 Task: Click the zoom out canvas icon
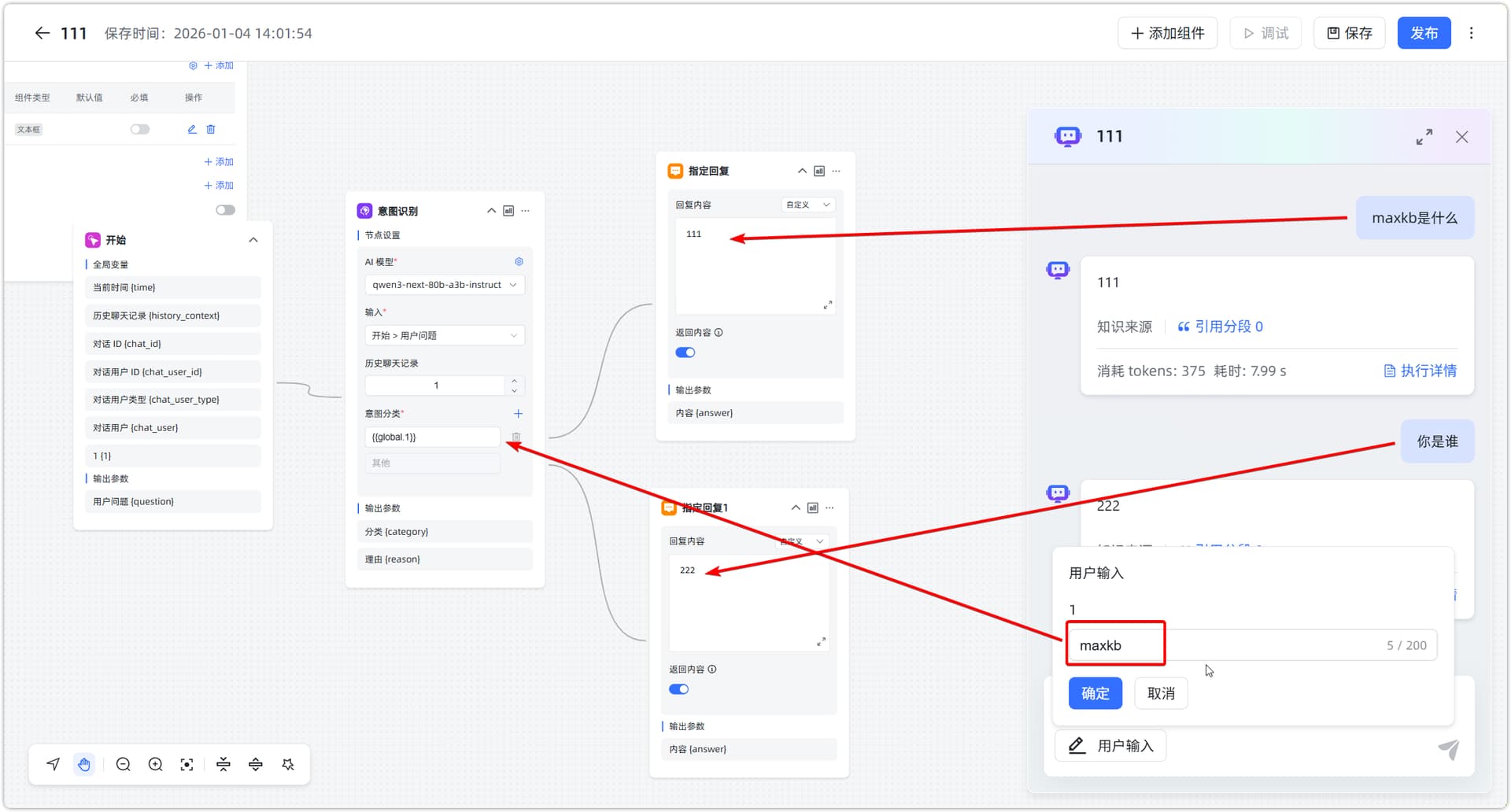point(124,765)
